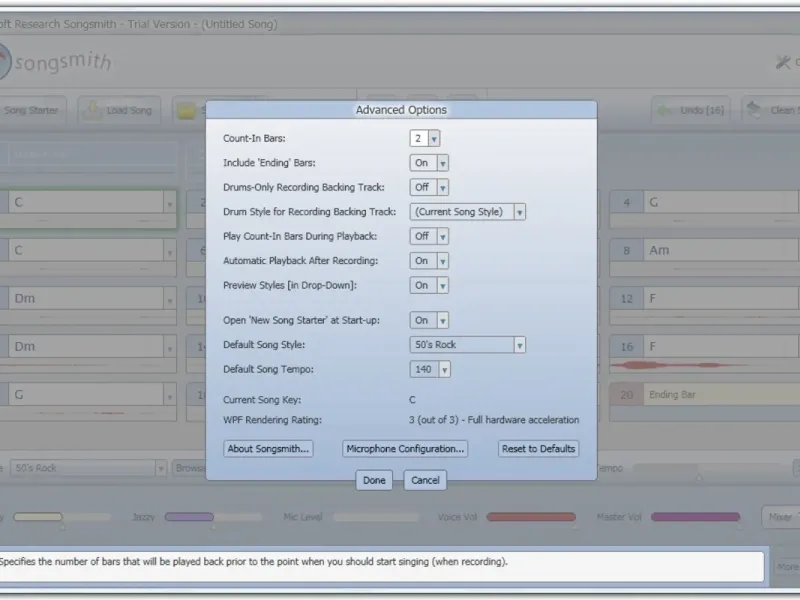Open Automatic Playback After Recording dropdown
Viewport: 800px width, 600px height.
click(x=429, y=261)
